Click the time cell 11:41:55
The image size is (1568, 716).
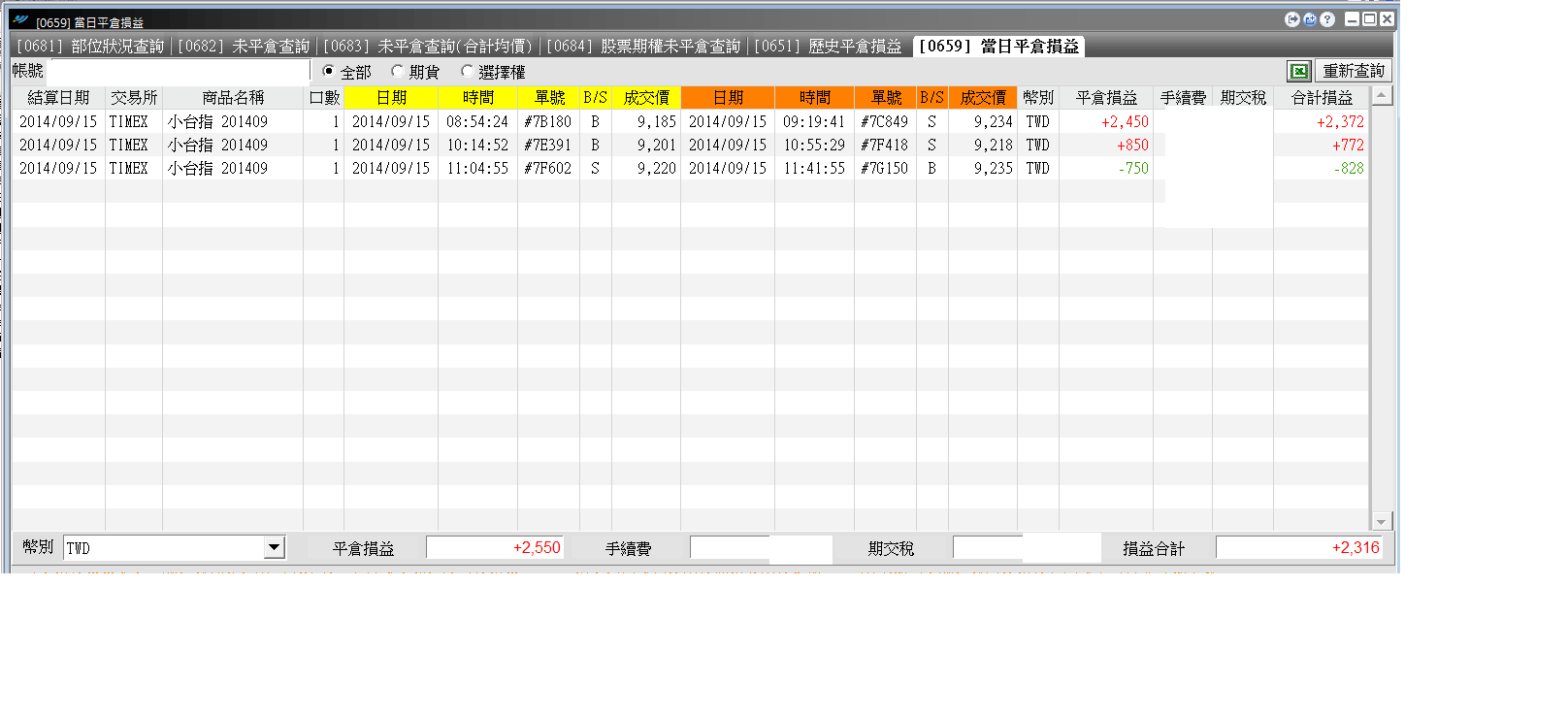(x=814, y=169)
